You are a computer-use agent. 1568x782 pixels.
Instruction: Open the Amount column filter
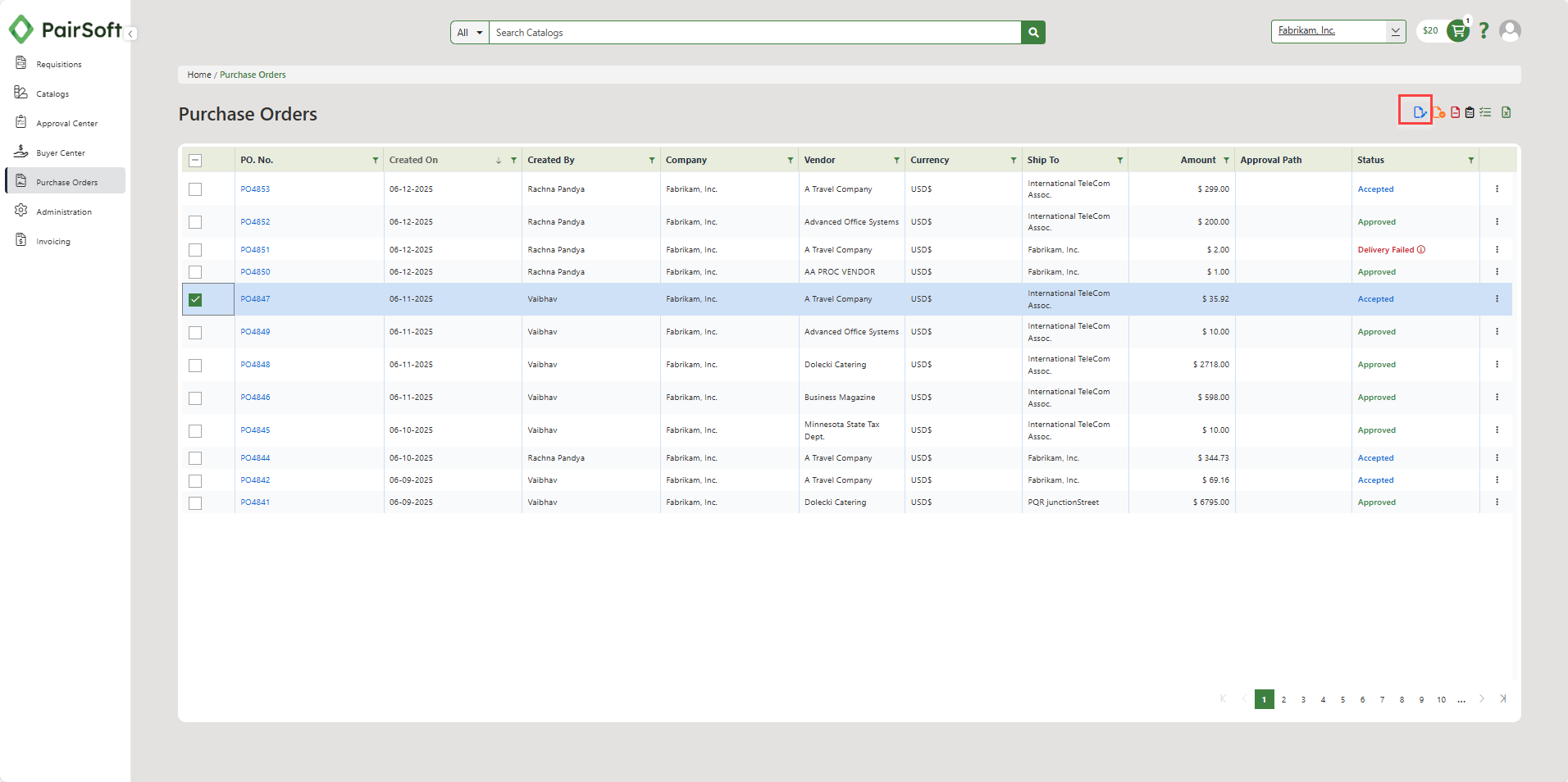coord(1227,161)
